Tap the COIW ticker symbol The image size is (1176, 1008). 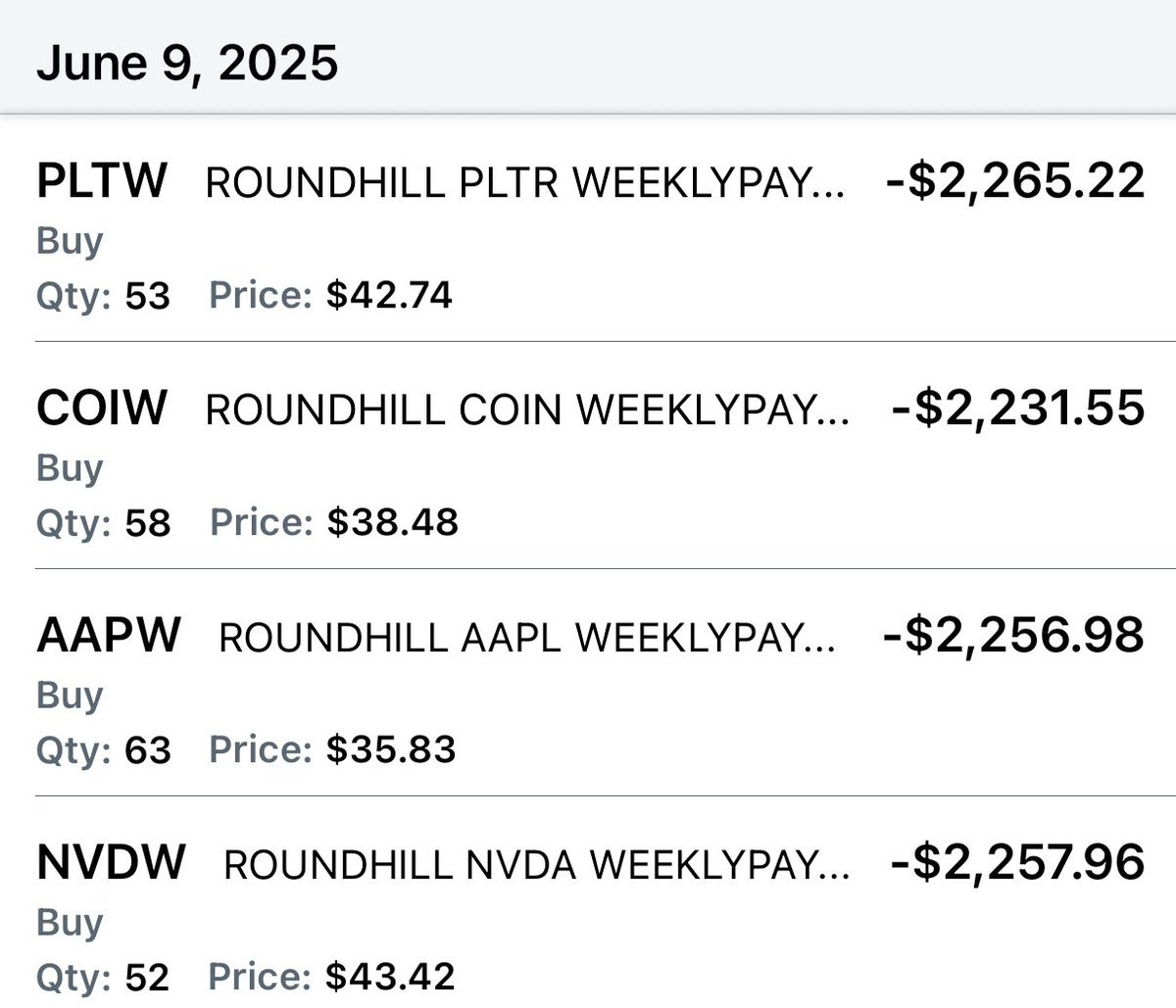pyautogui.click(x=102, y=408)
